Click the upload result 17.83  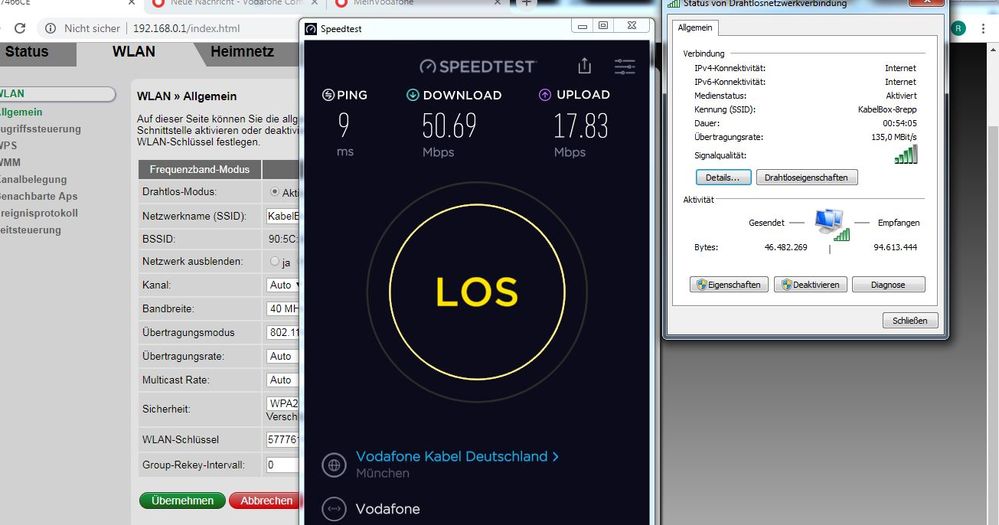(580, 126)
